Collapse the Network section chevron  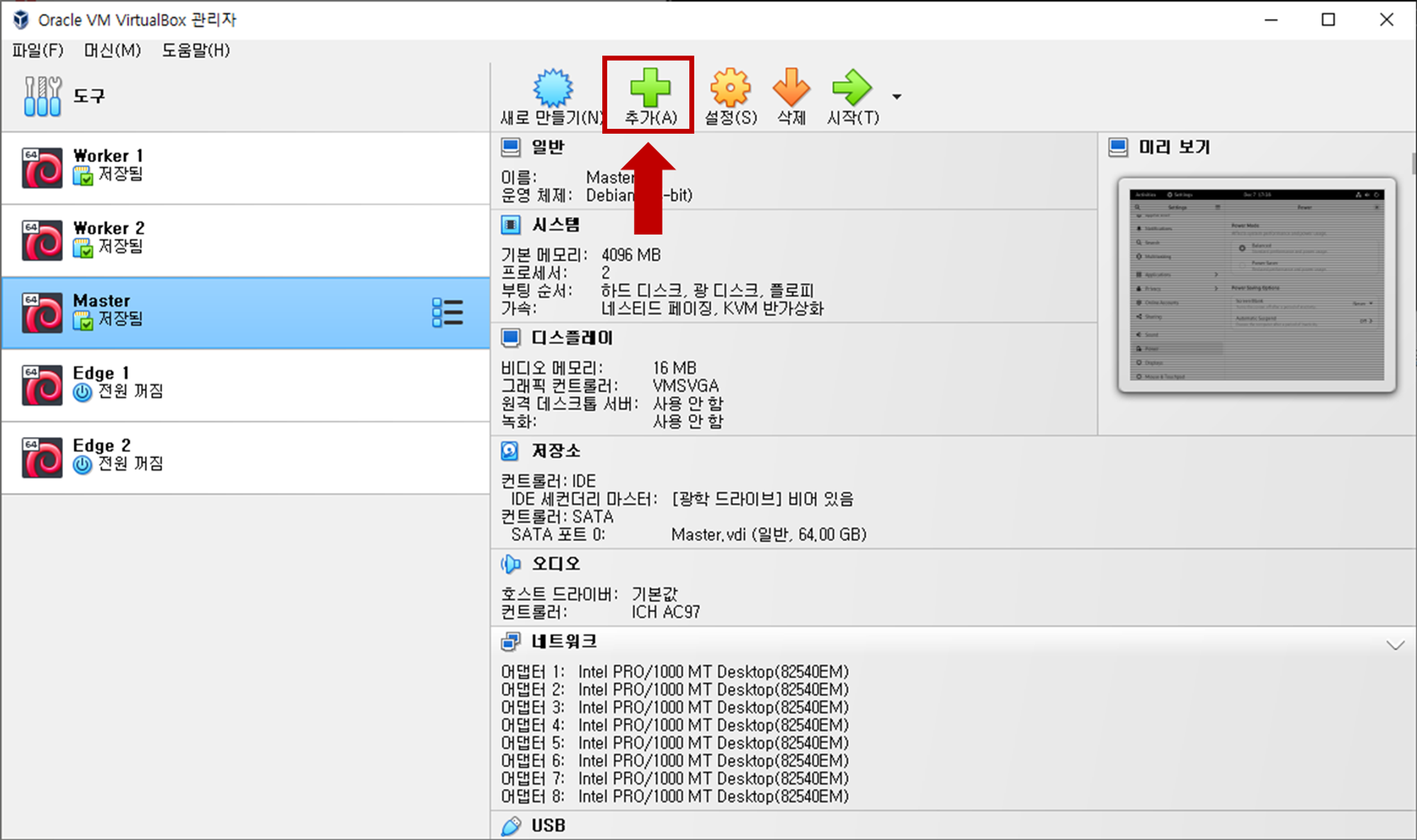(x=1395, y=645)
